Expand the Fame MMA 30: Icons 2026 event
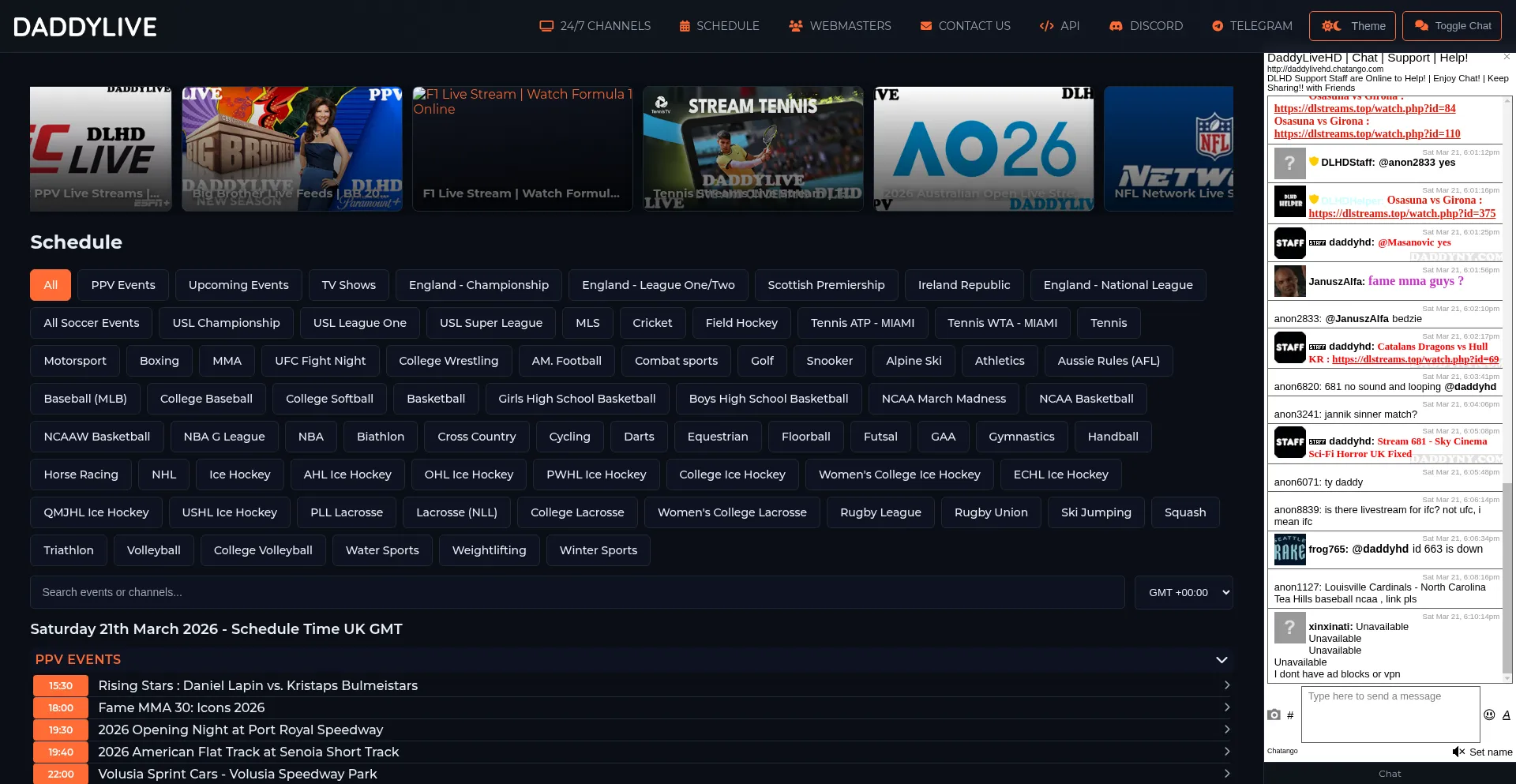 (632, 707)
